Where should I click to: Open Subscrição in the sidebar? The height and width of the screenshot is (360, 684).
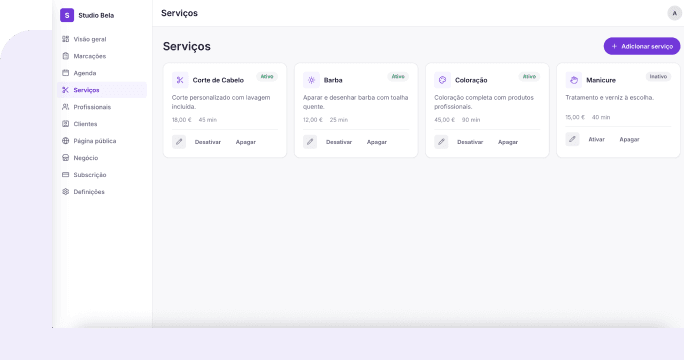point(102,175)
